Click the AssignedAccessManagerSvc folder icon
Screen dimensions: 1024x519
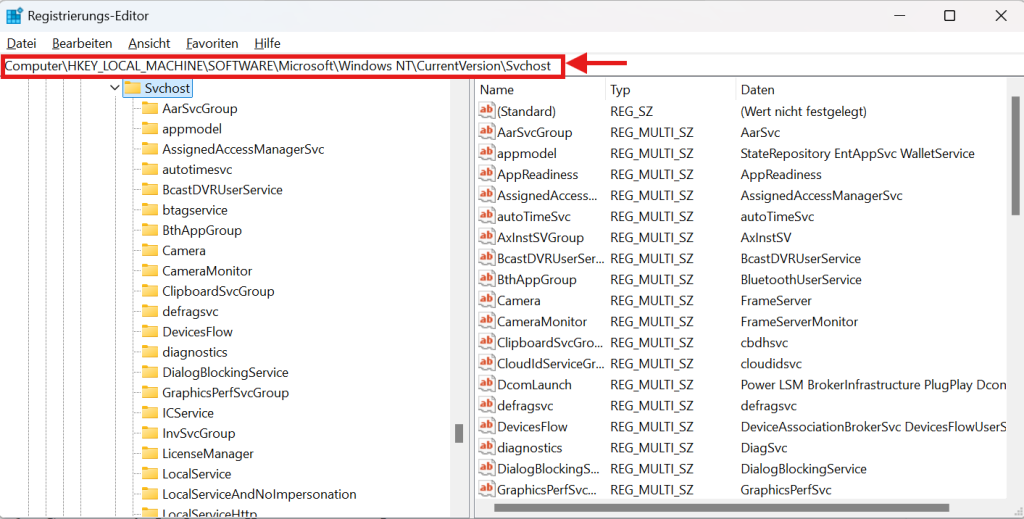pos(150,149)
